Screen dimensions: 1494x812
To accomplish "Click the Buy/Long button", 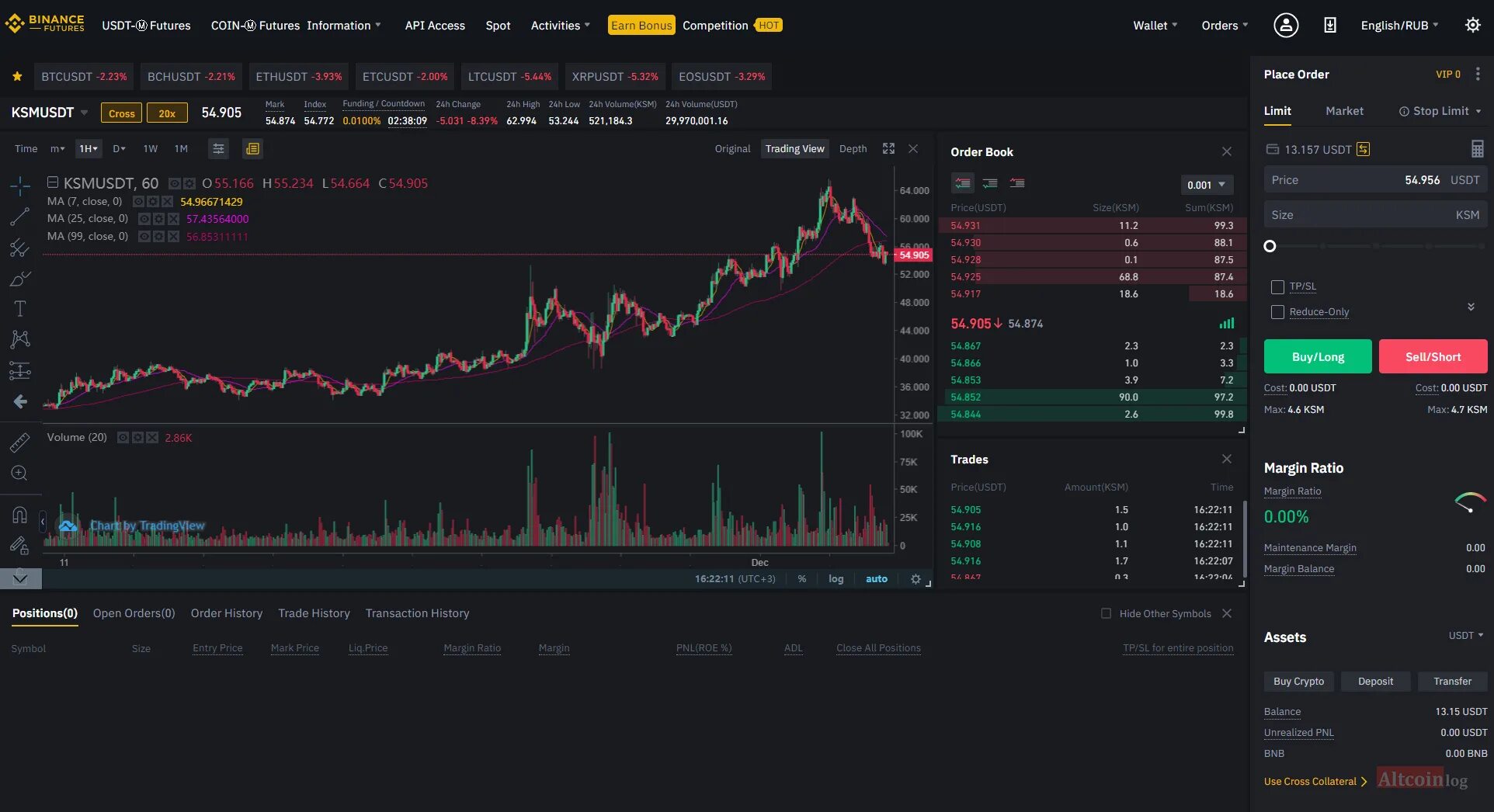I will 1318,356.
